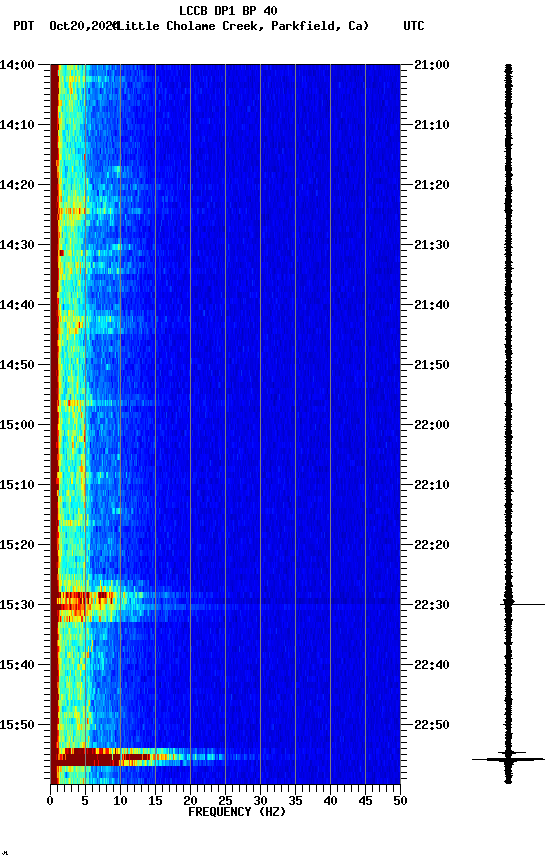The image size is (552, 864).
Task: Click the '35' frequency axis tick label
Action: (295, 801)
